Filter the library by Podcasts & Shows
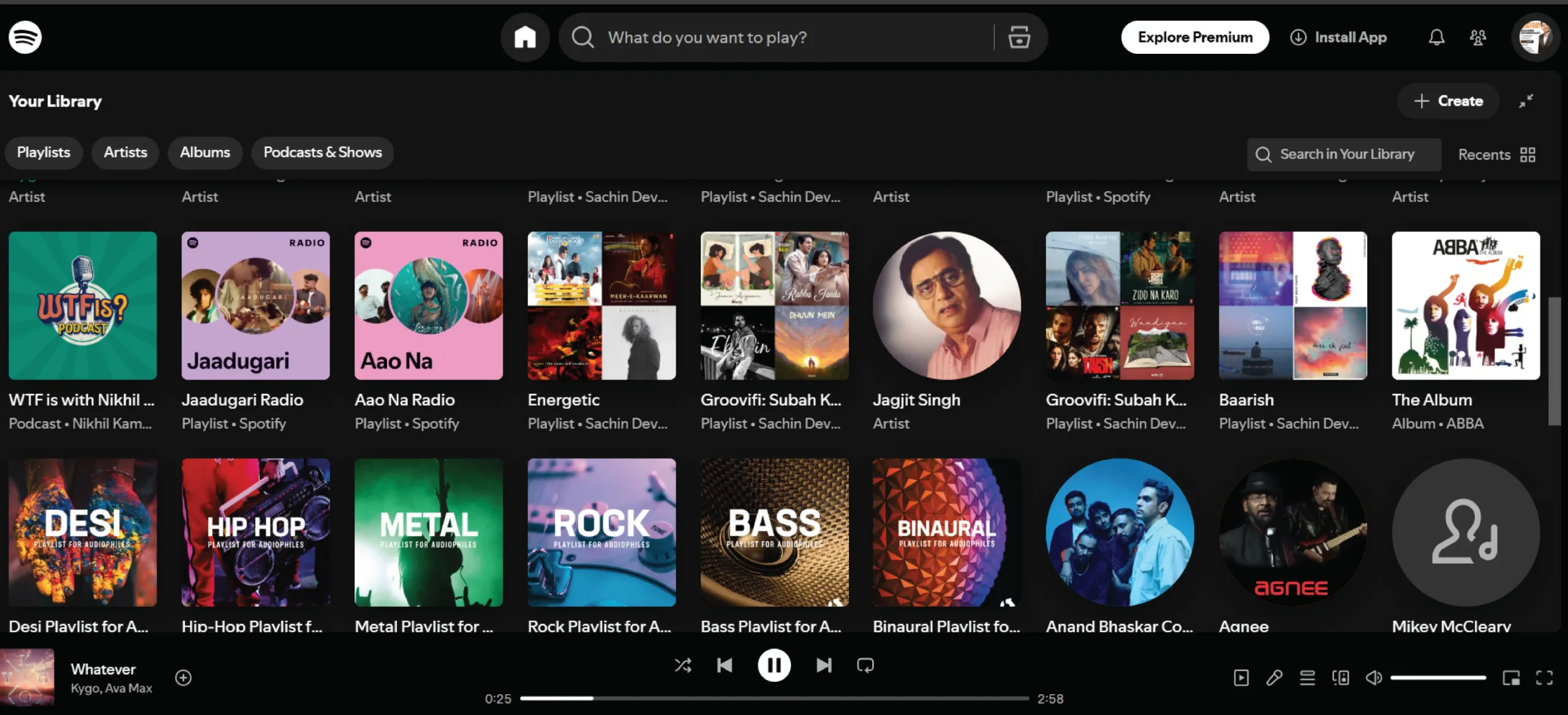The image size is (1568, 715). 322,152
